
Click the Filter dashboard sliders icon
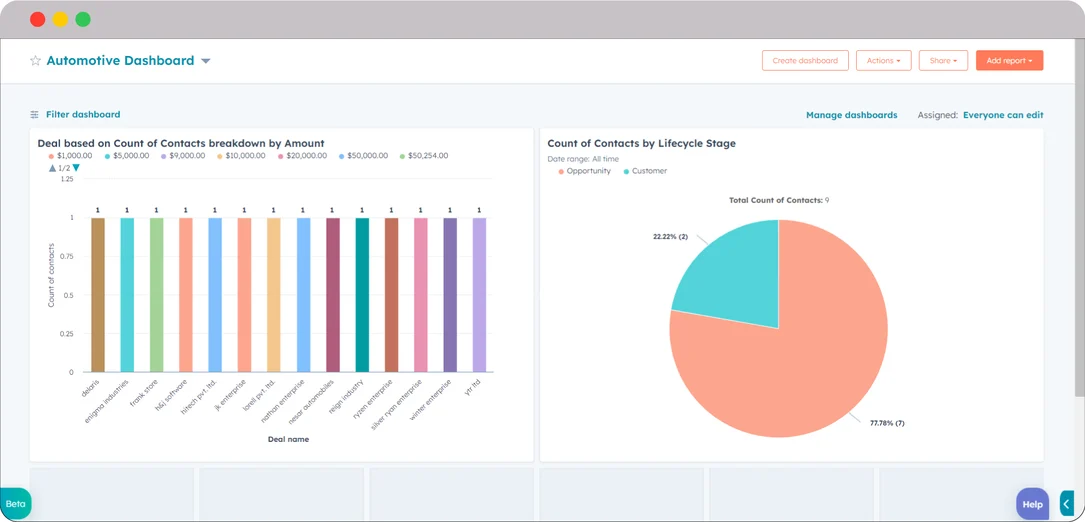tap(35, 115)
